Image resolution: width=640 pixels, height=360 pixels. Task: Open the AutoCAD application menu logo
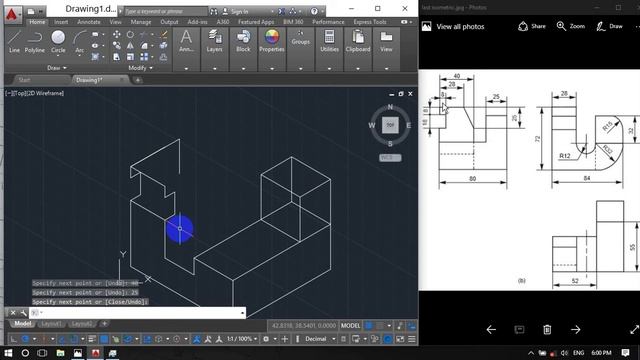tap(12, 14)
